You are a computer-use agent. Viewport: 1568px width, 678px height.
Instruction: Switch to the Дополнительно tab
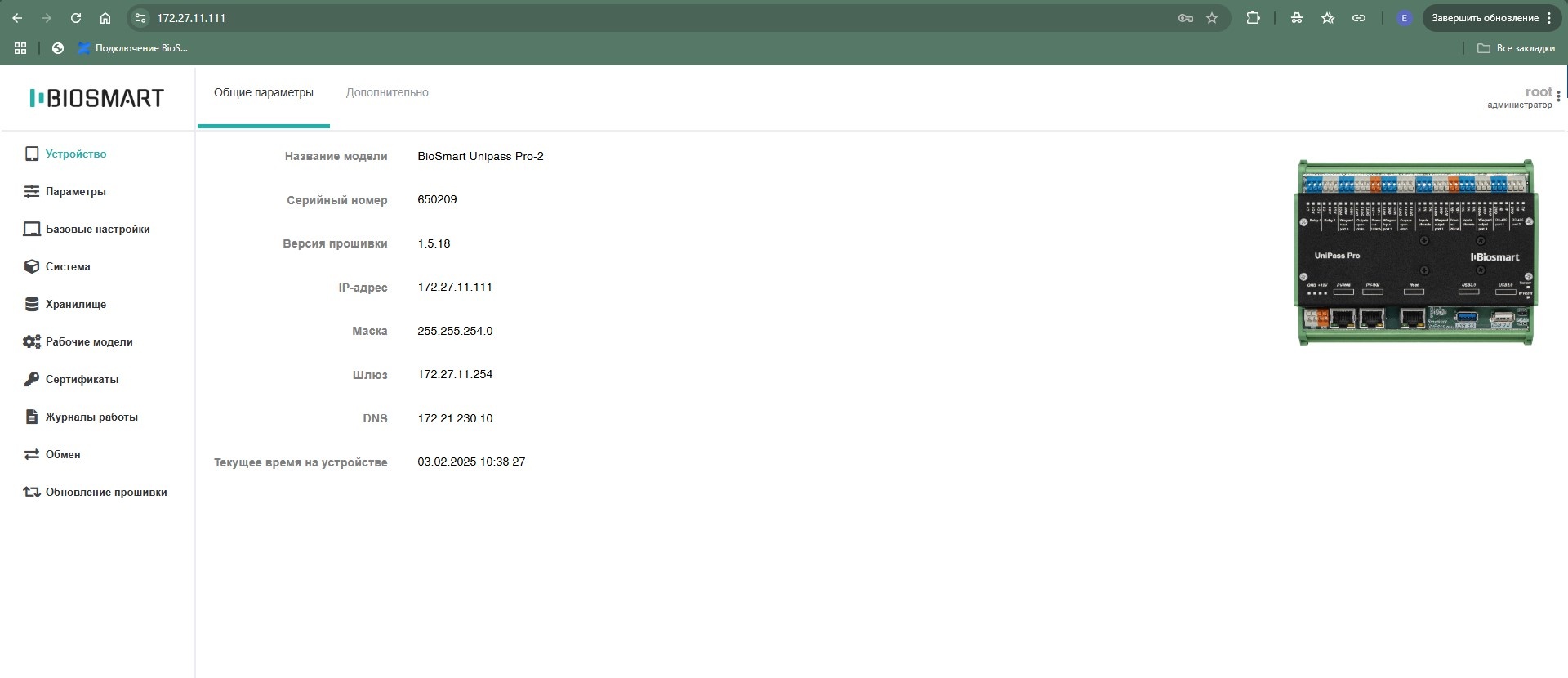point(387,93)
